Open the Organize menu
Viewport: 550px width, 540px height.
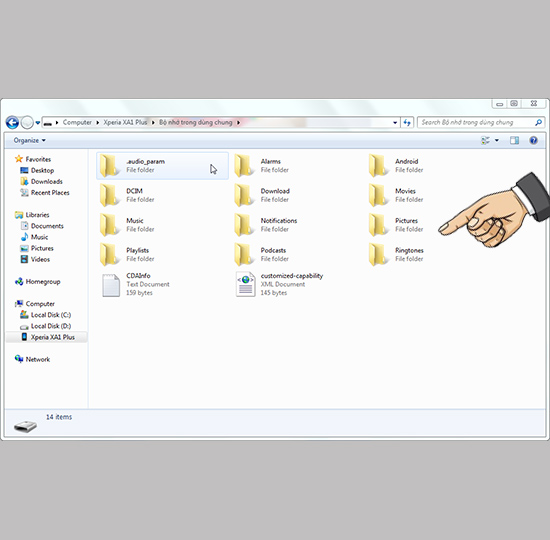click(x=29, y=140)
